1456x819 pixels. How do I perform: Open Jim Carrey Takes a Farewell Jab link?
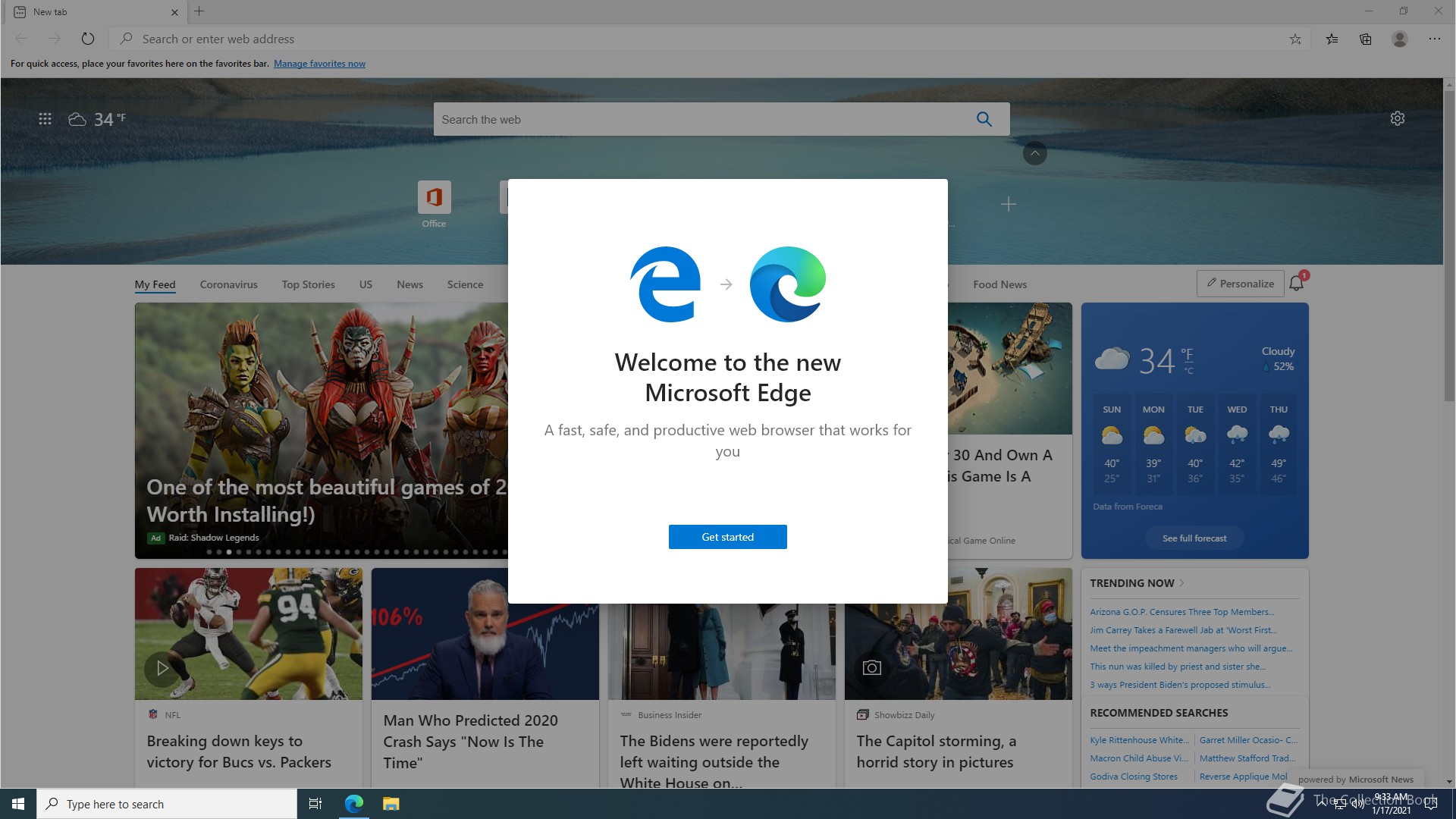click(x=1183, y=630)
